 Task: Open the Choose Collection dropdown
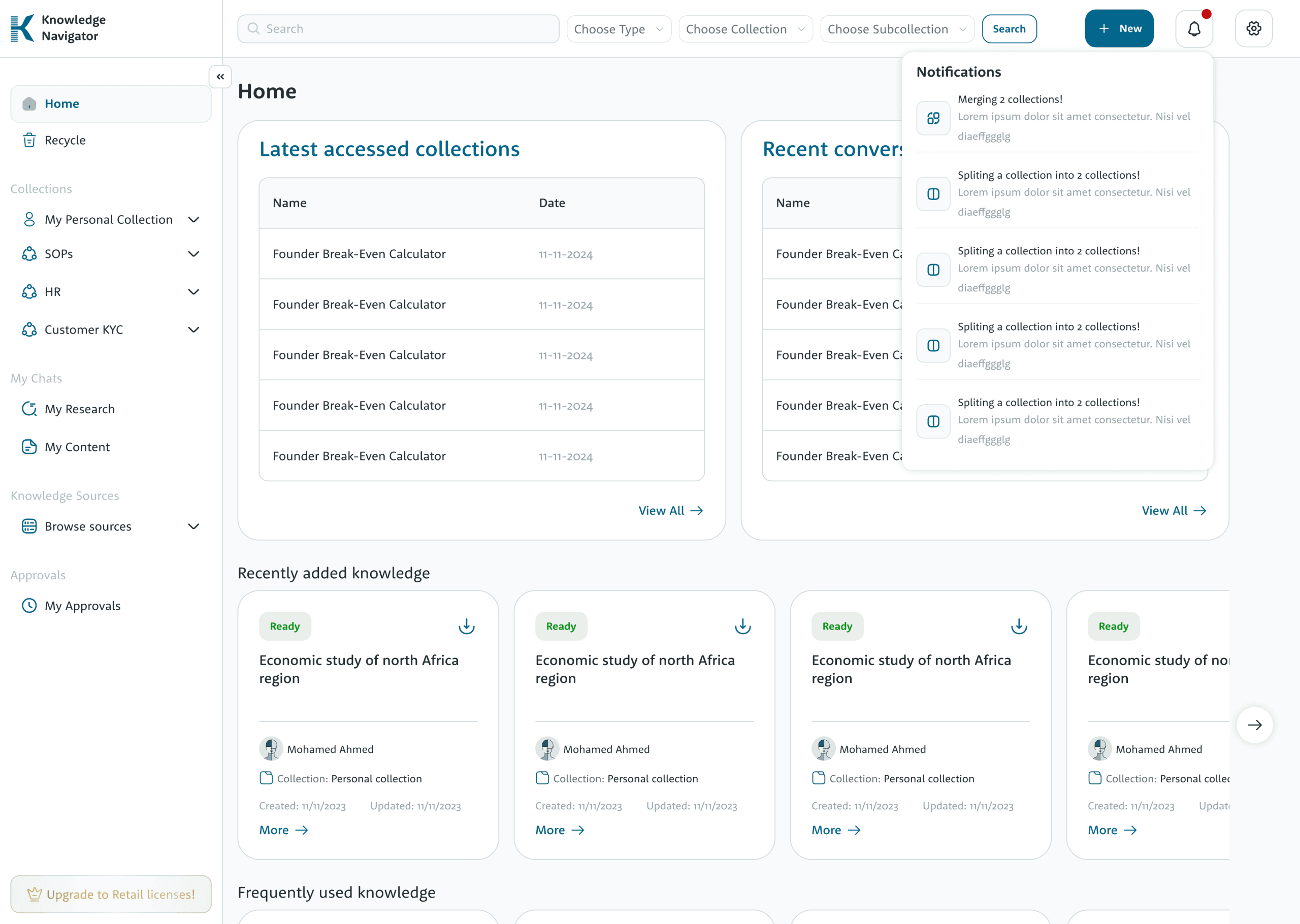[x=745, y=29]
